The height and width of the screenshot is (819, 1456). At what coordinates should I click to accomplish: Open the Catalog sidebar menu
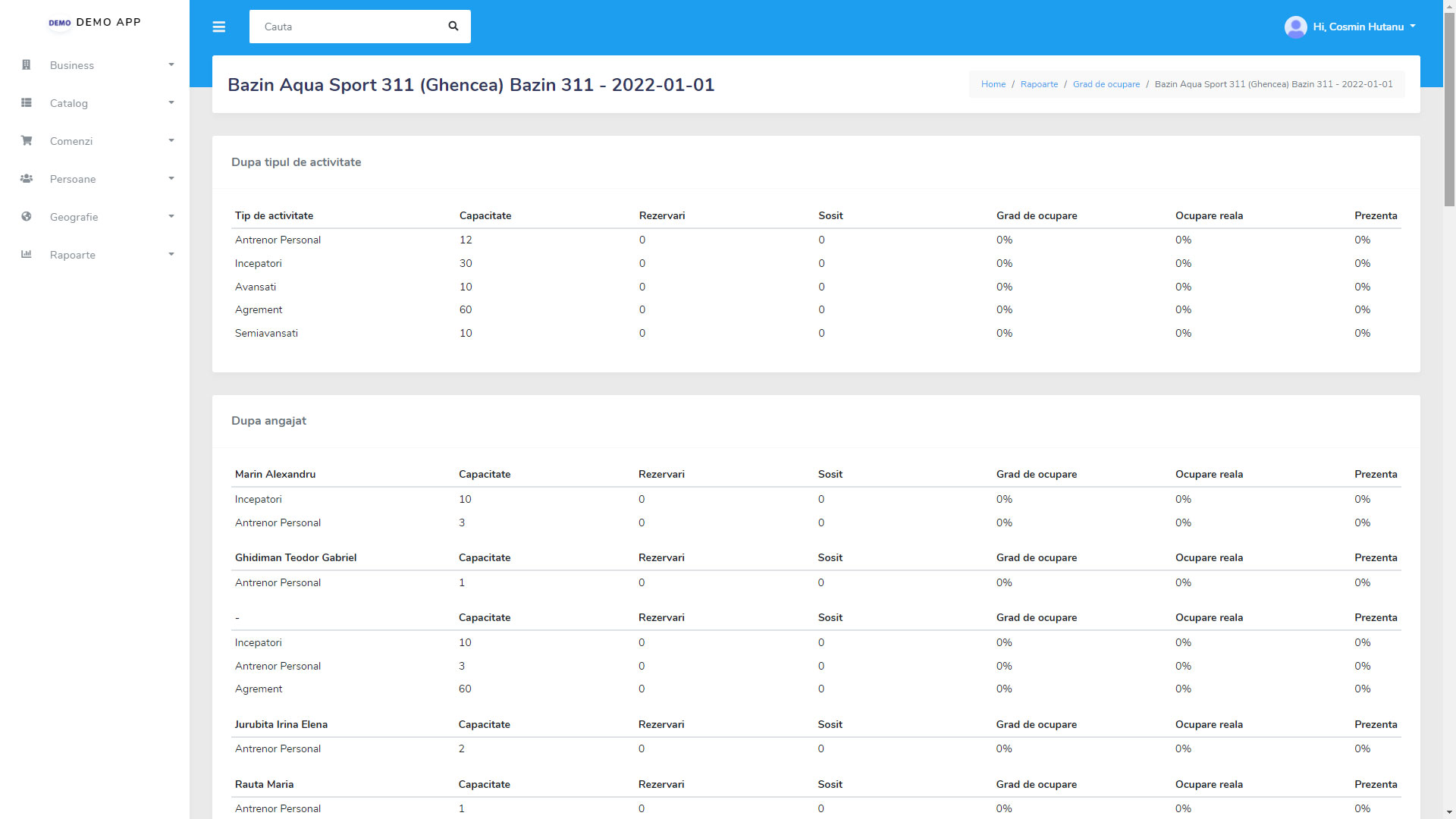95,103
